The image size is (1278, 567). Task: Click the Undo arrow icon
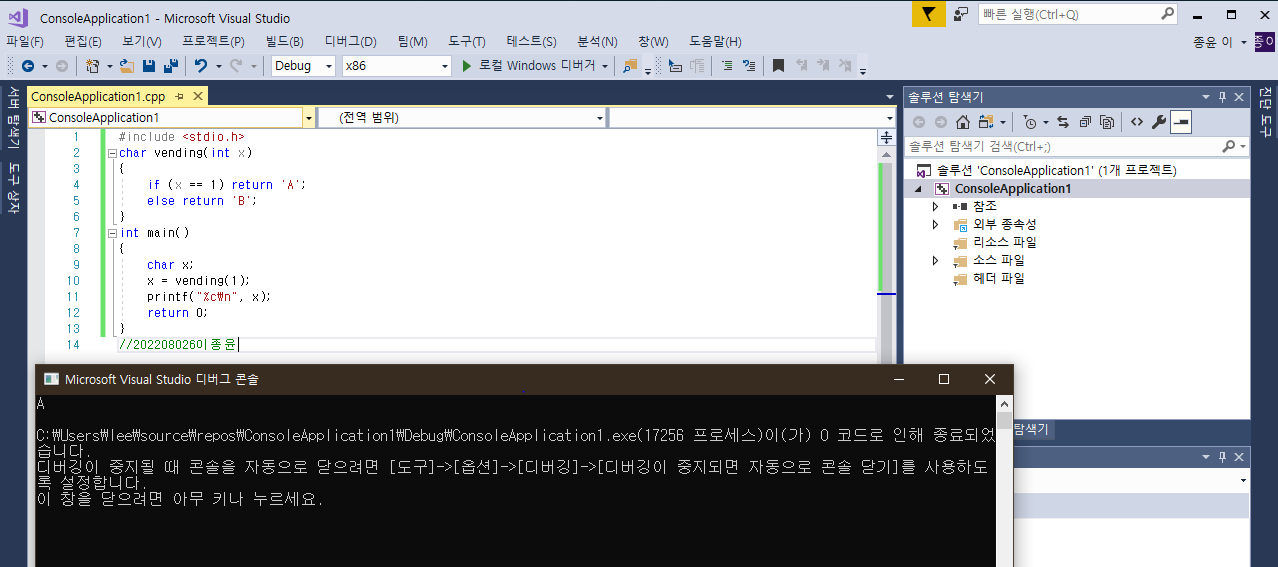pyautogui.click(x=201, y=66)
